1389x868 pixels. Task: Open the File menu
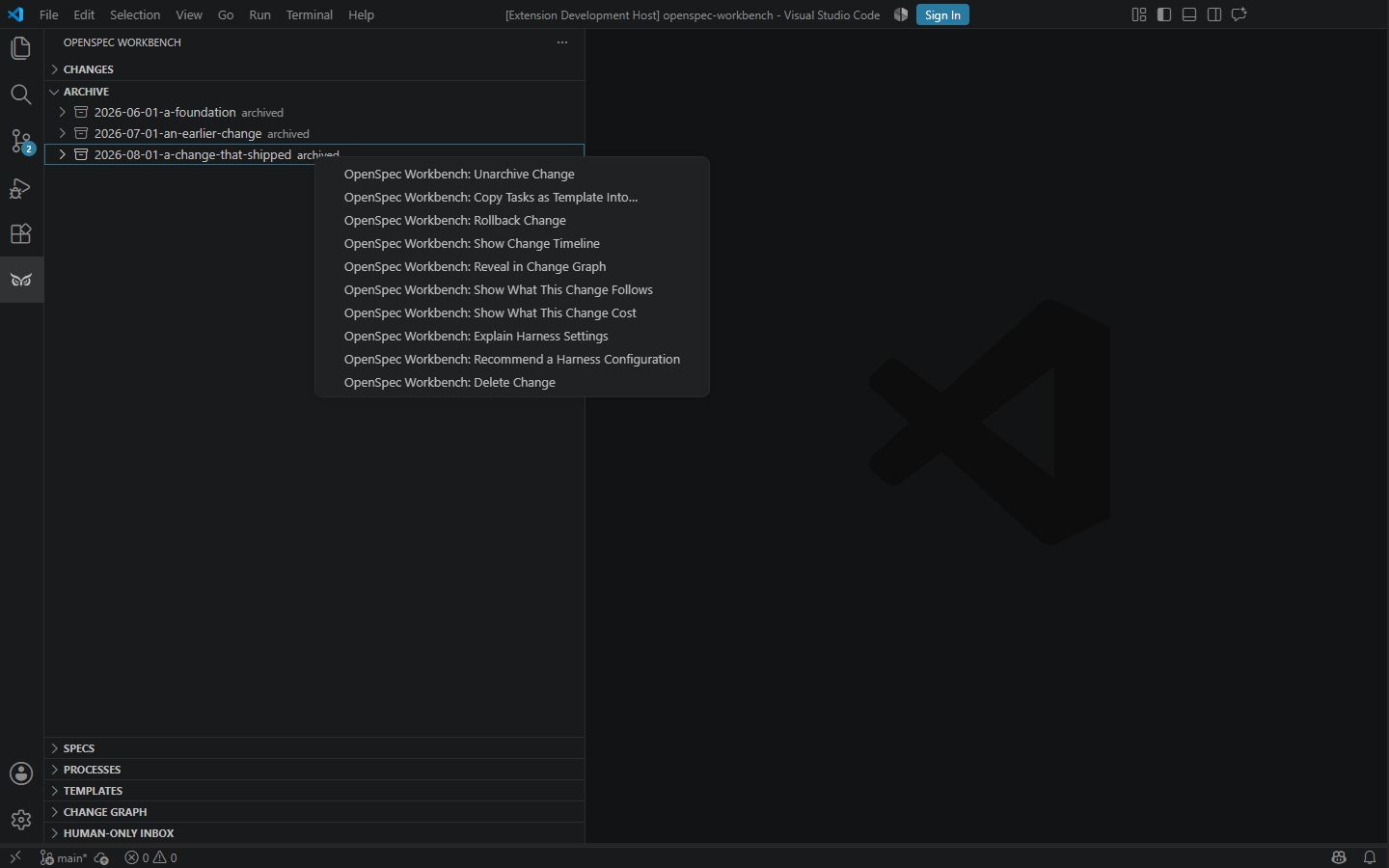49,14
